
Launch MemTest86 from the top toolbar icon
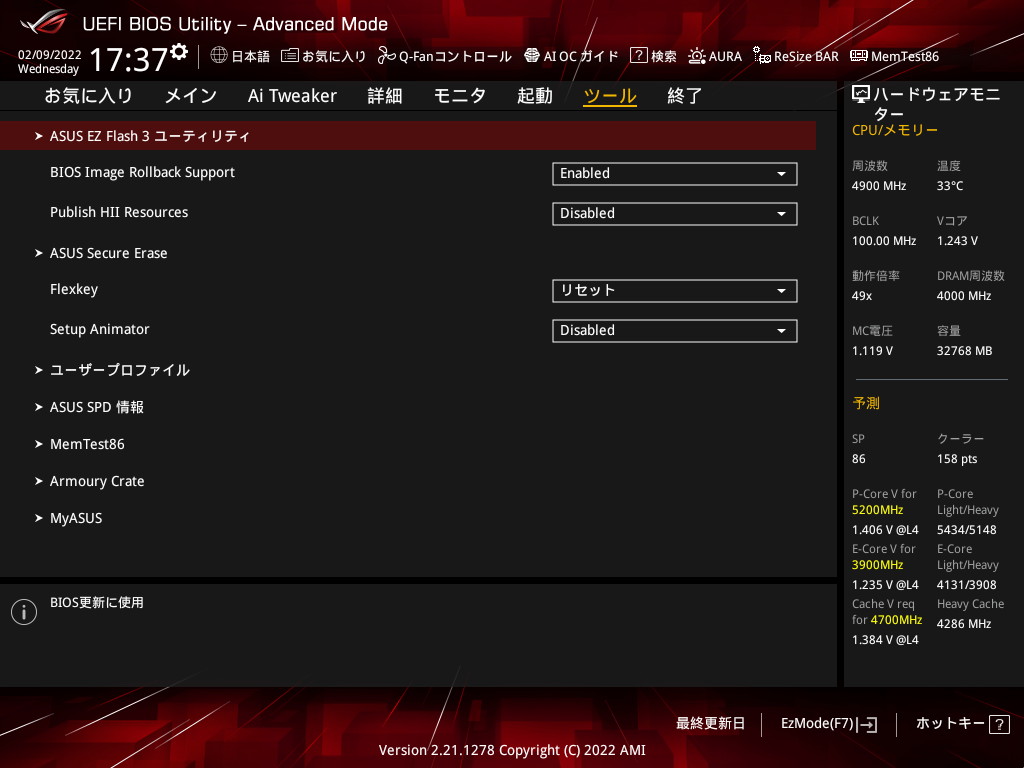coord(859,56)
